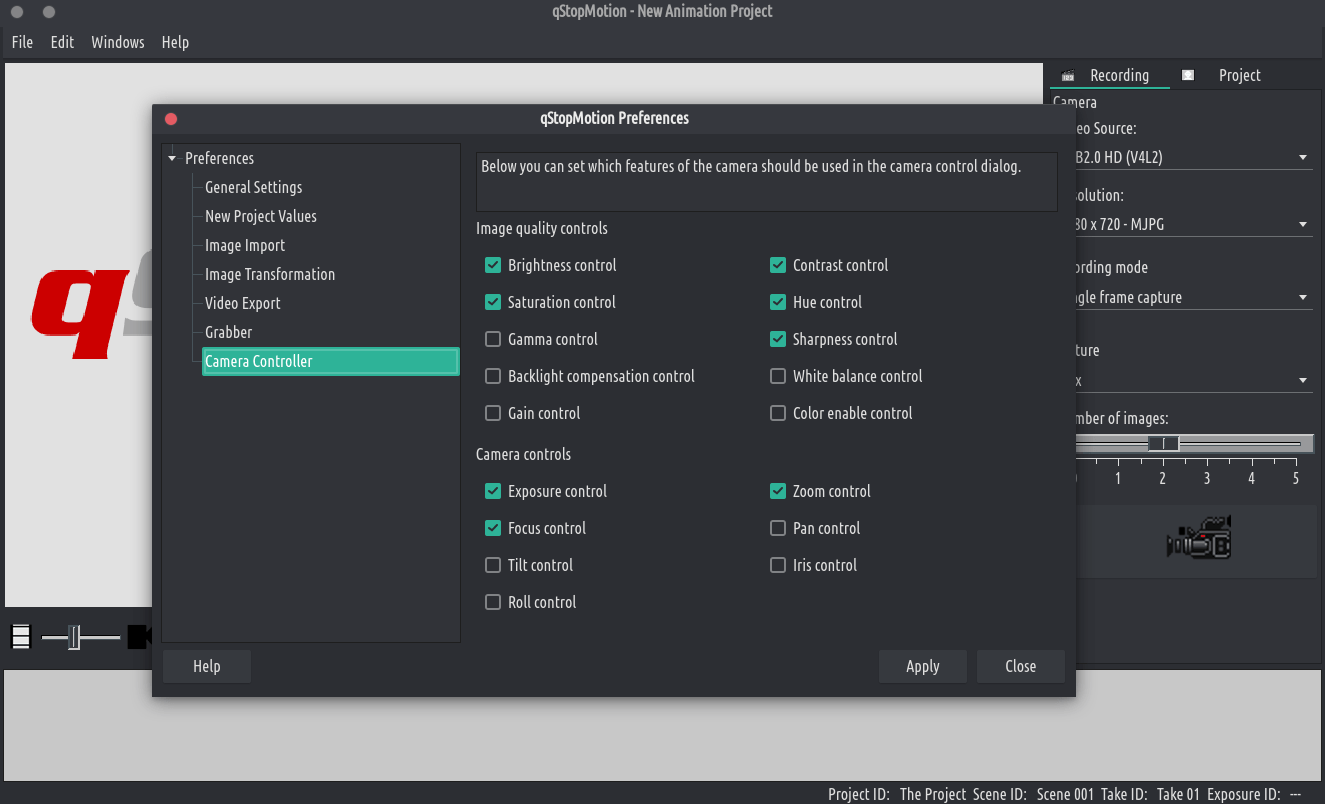Uncheck the Contrast control checkbox
This screenshot has width=1325, height=804.
pos(778,265)
